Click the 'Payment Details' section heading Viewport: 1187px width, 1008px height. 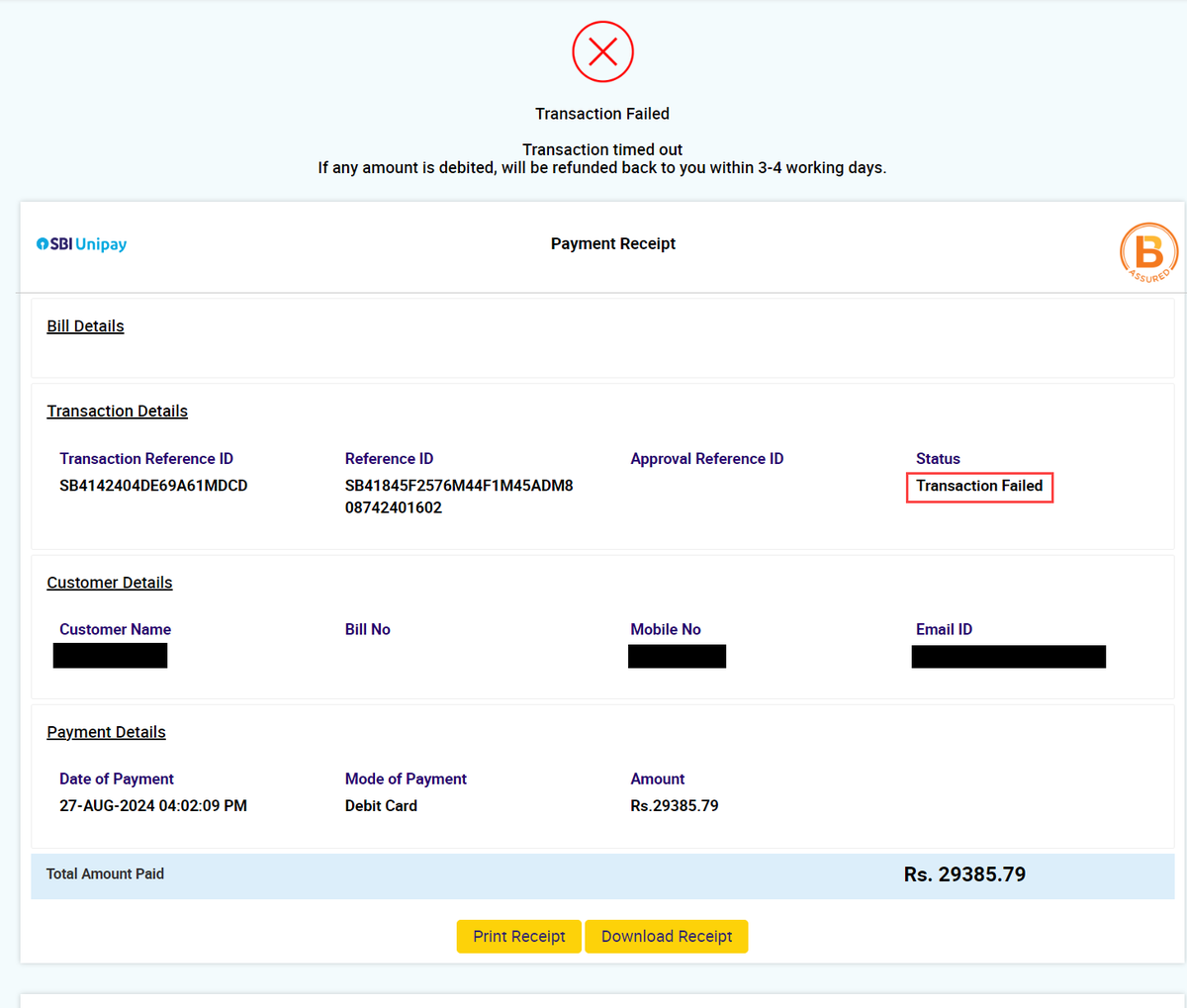[107, 732]
